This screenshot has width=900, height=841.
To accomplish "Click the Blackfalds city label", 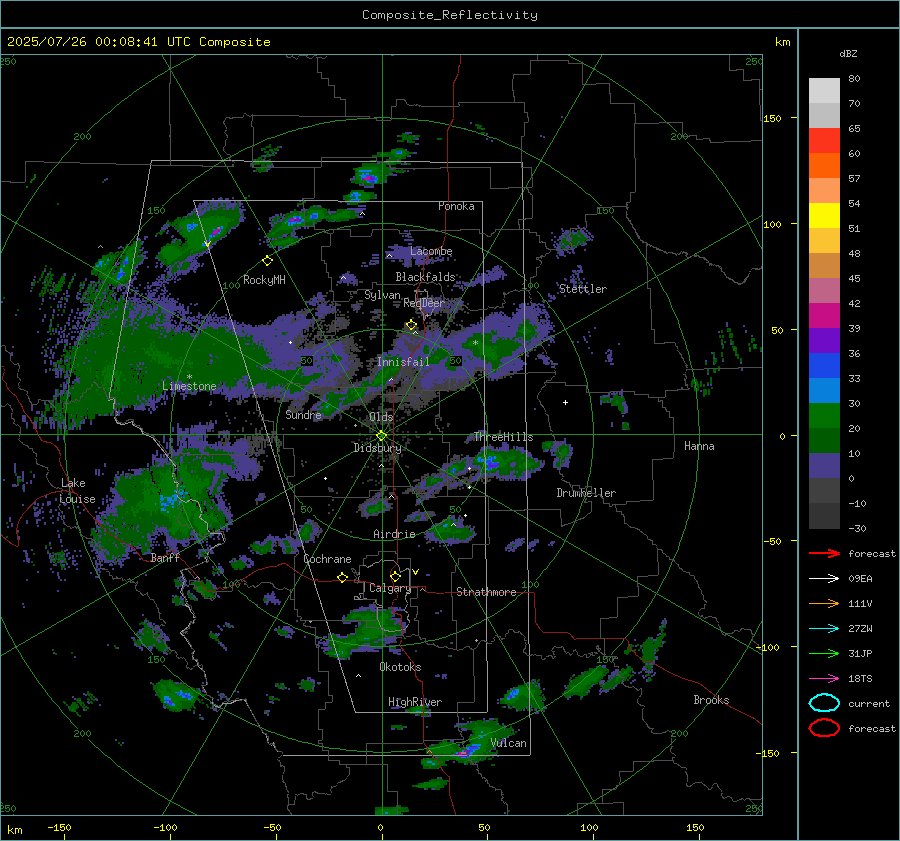I will pyautogui.click(x=425, y=277).
